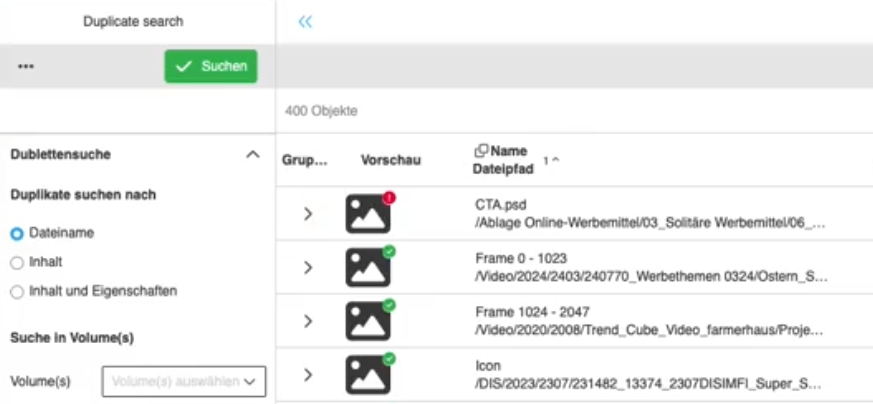Click the Suche in Volume(s) heading
Image resolution: width=873 pixels, height=404 pixels.
pyautogui.click(x=72, y=338)
